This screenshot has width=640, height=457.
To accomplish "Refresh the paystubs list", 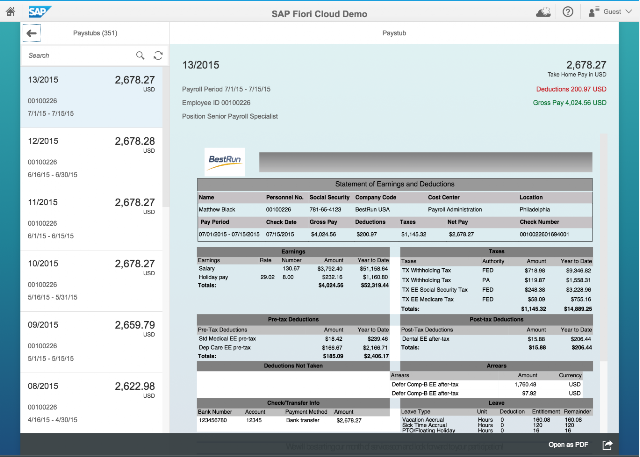I will point(158,55).
